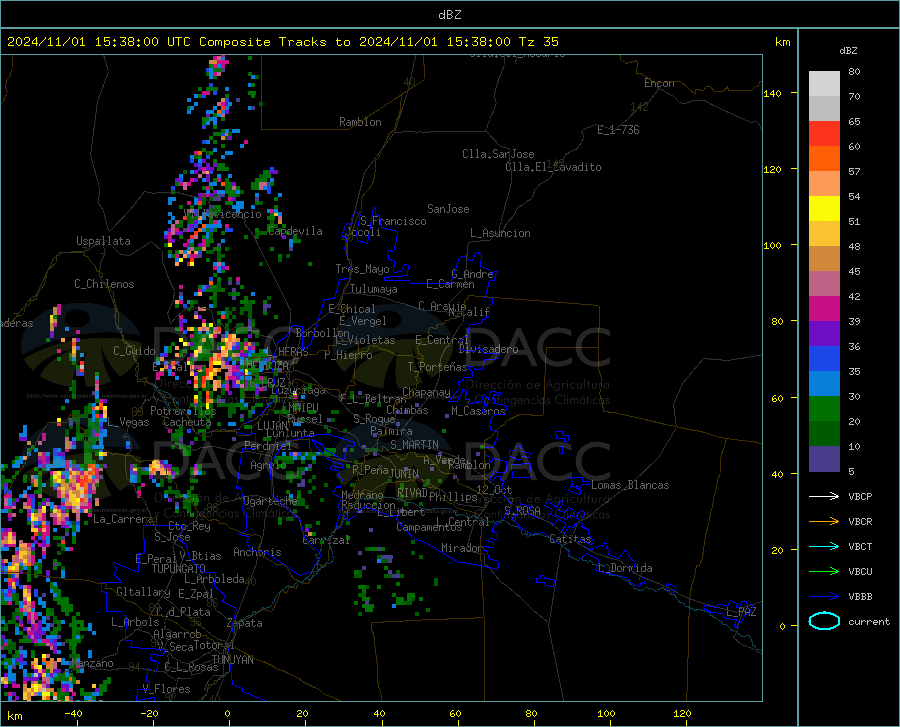Click the white VBCP arrow icon

tap(824, 496)
